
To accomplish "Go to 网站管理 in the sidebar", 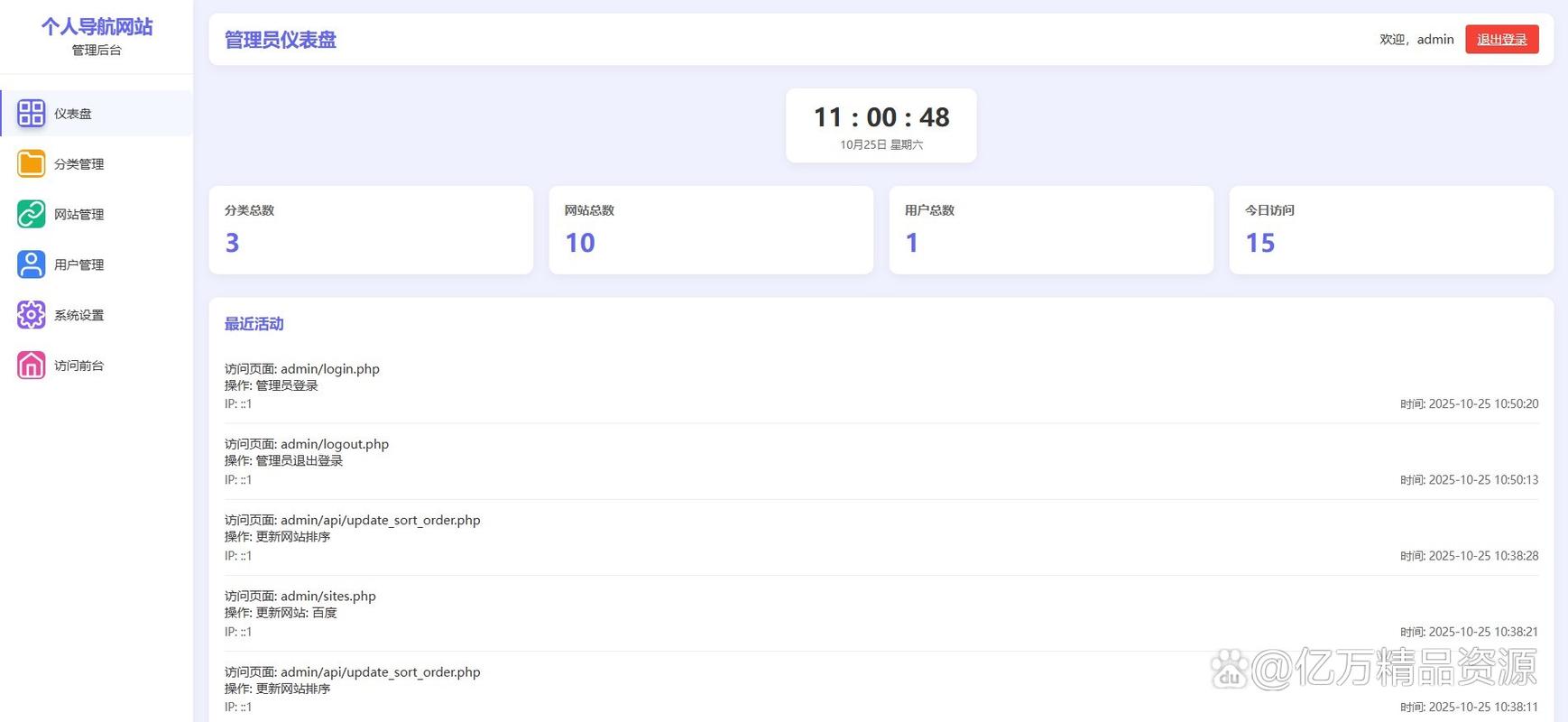I will pos(79,215).
